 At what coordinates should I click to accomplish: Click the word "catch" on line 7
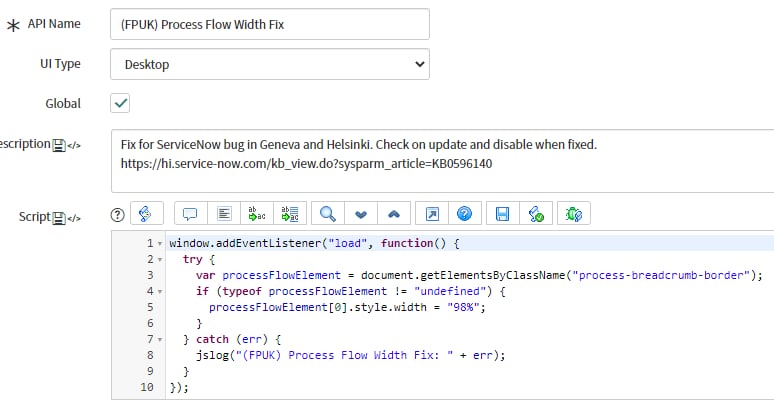click(x=212, y=339)
